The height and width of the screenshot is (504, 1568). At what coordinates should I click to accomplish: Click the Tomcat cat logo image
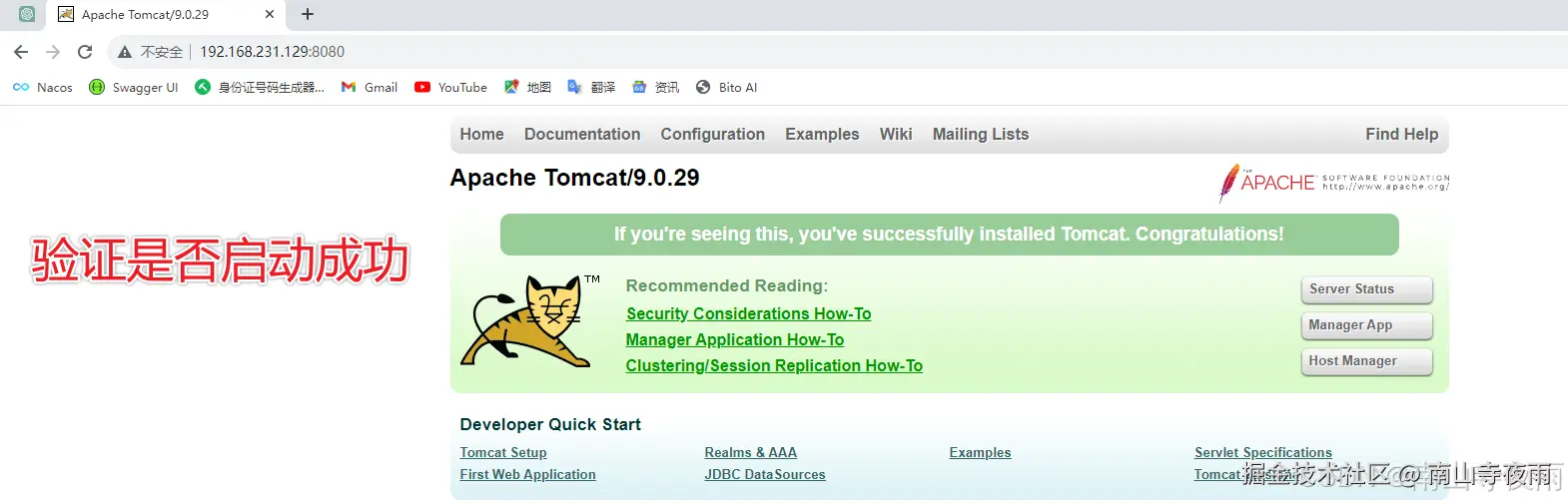[x=530, y=321]
